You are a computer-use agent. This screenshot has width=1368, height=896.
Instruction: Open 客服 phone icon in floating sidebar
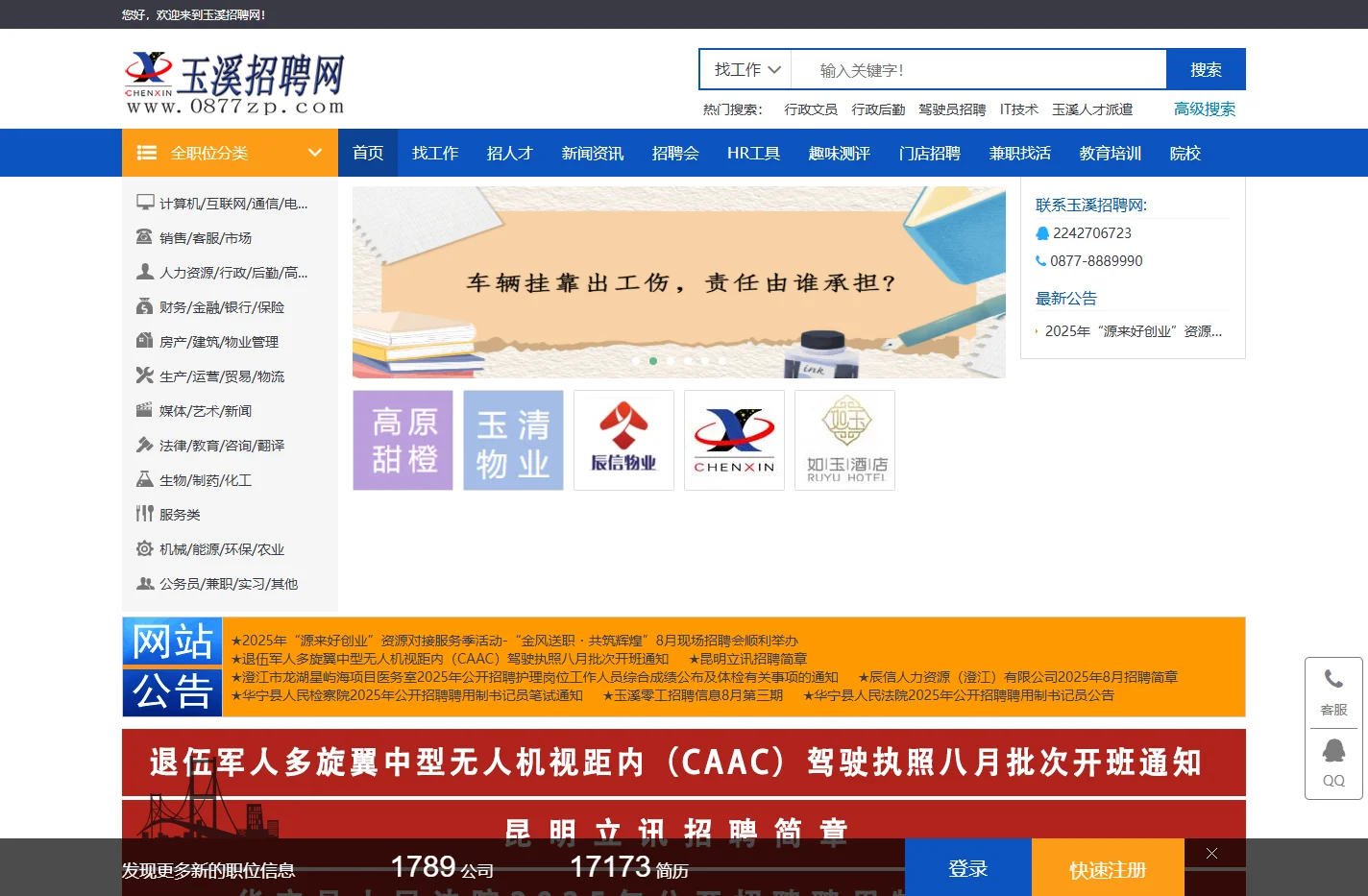(x=1333, y=680)
